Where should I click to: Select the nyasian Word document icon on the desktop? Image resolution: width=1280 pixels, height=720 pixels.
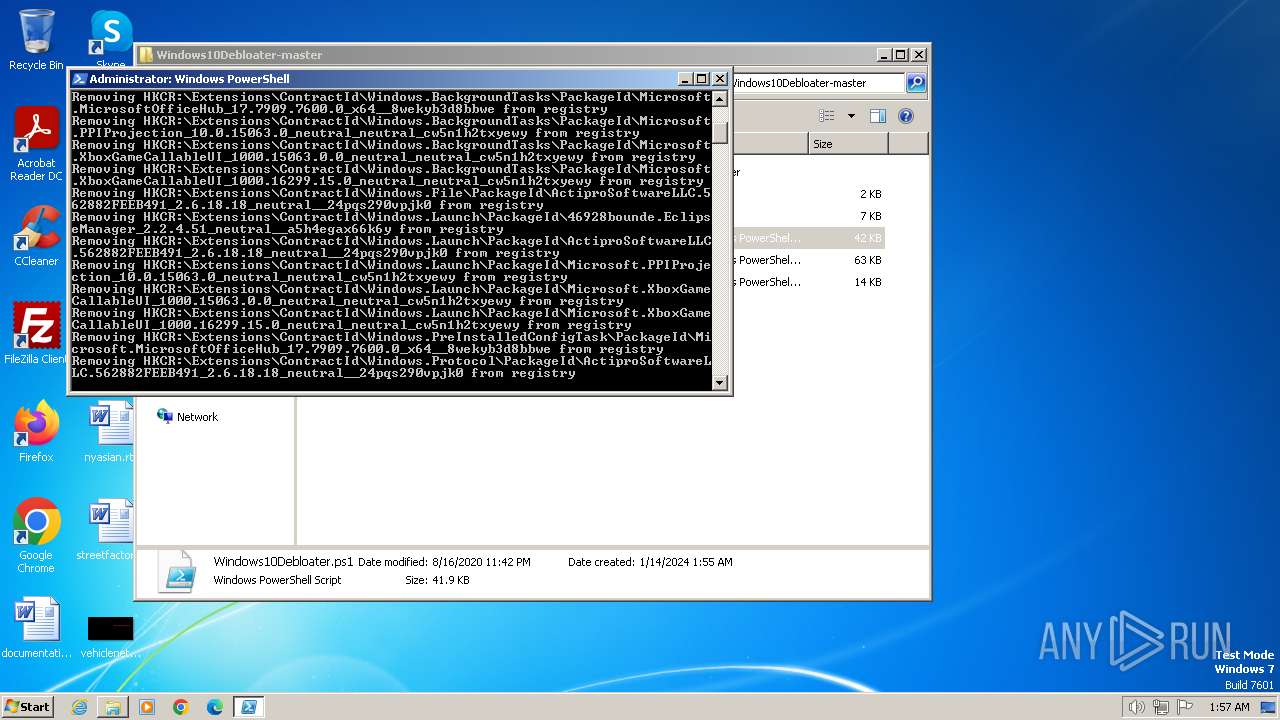tap(110, 432)
